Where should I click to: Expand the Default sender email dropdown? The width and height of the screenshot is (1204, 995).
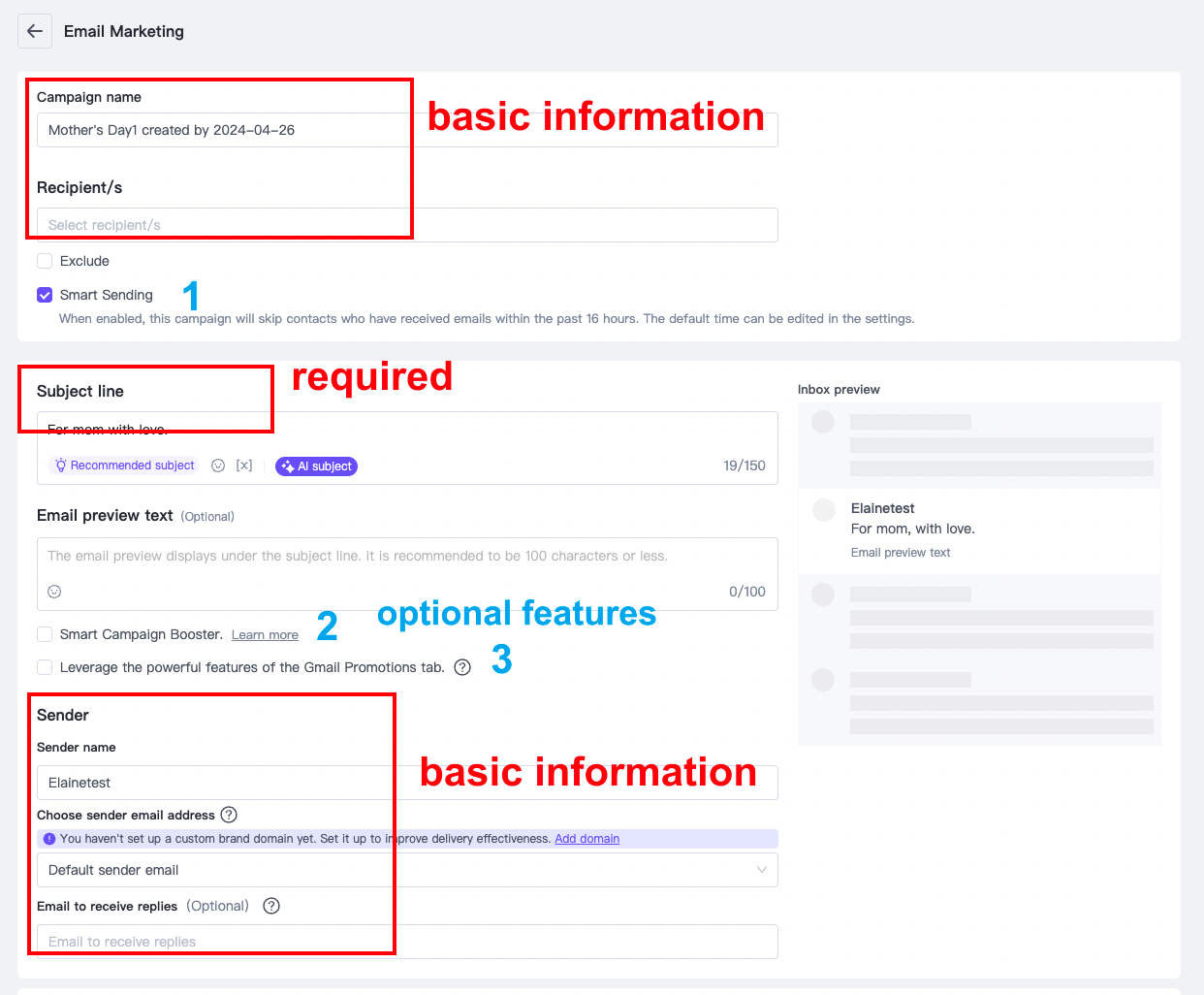[407, 870]
